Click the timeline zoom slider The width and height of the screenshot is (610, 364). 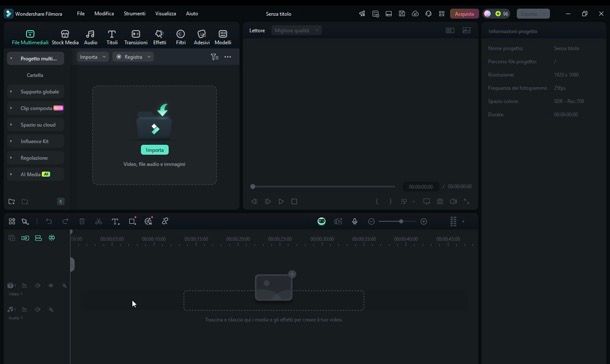click(x=397, y=221)
